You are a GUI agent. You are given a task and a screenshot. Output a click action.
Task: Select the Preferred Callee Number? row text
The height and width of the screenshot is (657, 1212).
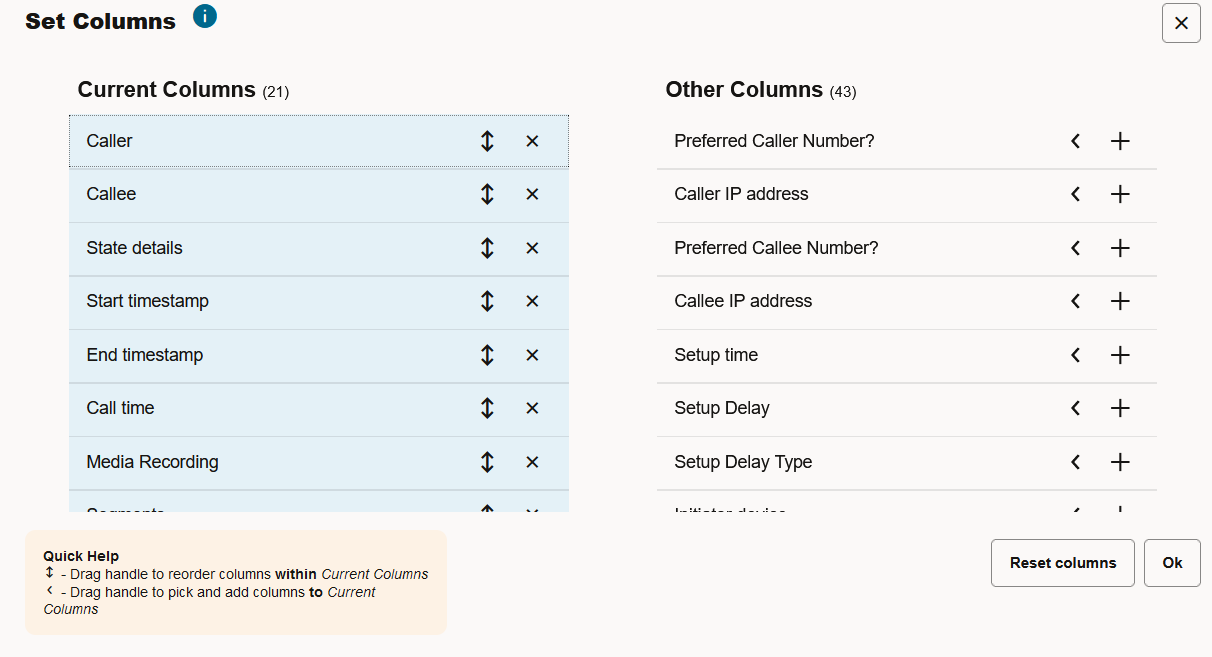(777, 248)
